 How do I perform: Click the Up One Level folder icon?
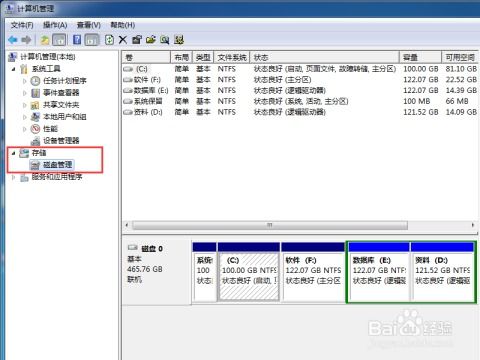tap(45, 40)
